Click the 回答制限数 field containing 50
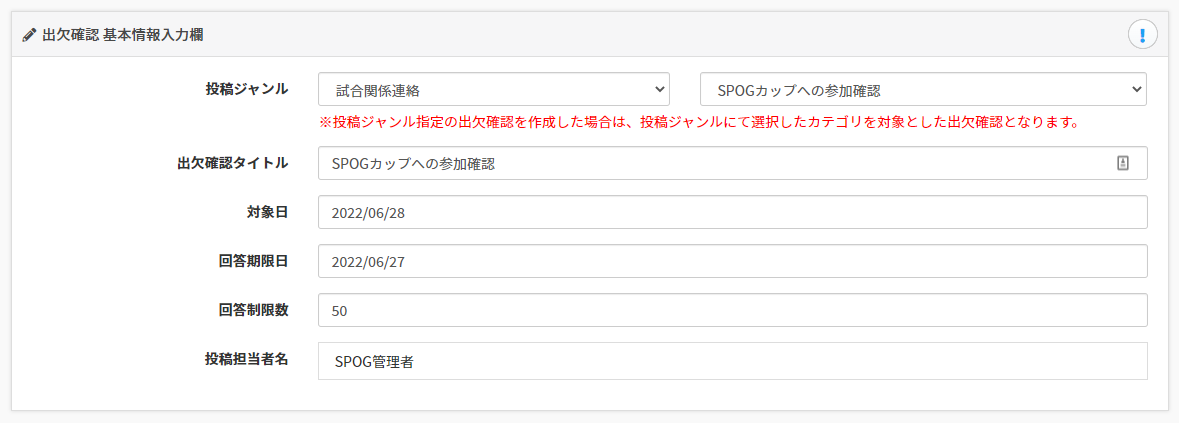 (733, 310)
